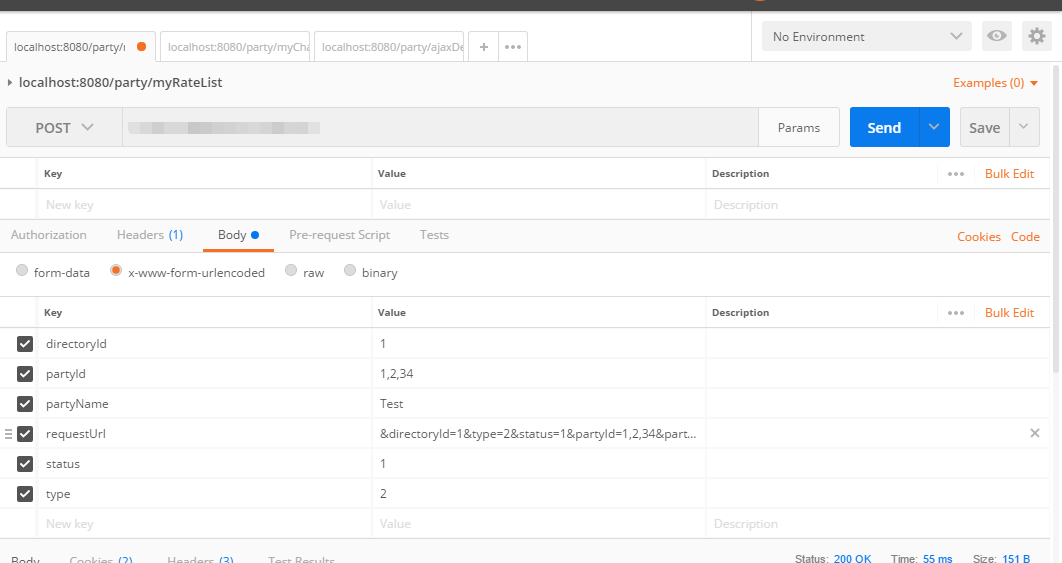The image size is (1062, 563).
Task: Open ellipsis options in the params table header
Action: (x=956, y=174)
